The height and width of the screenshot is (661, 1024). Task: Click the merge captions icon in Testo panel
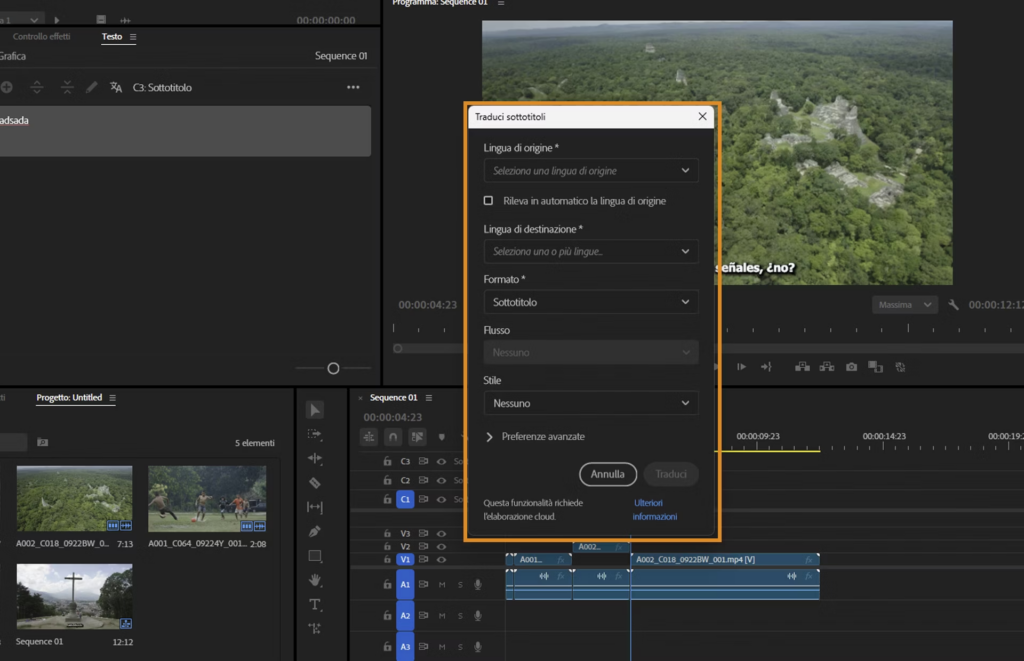67,87
